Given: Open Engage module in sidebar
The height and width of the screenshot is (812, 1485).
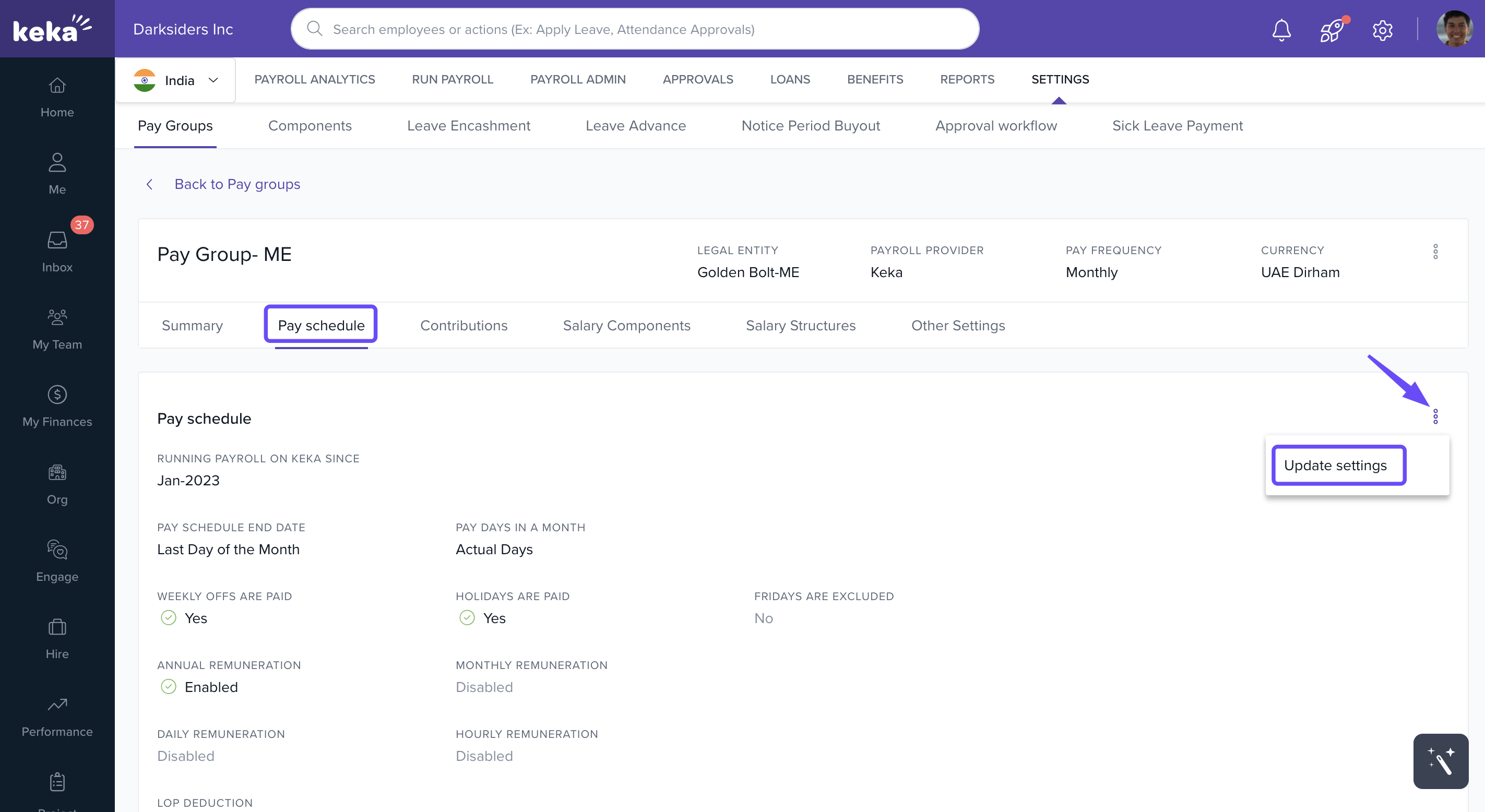Looking at the screenshot, I should point(57,561).
